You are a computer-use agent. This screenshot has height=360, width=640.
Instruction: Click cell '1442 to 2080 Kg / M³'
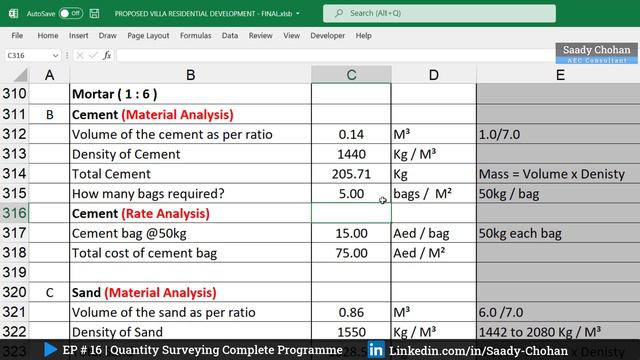pos(558,332)
